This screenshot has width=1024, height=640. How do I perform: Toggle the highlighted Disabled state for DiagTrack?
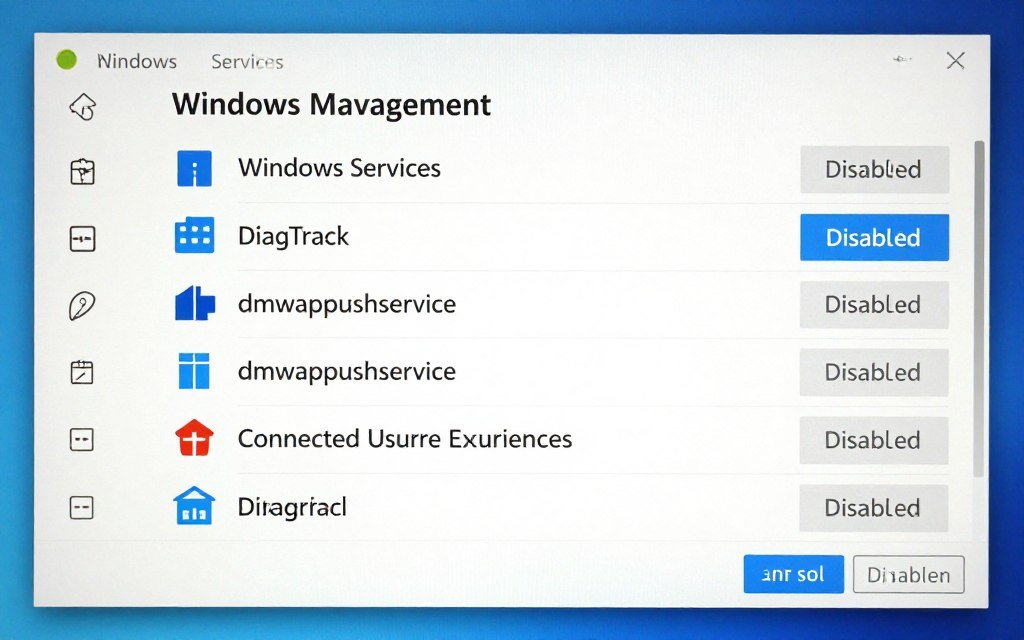click(874, 238)
